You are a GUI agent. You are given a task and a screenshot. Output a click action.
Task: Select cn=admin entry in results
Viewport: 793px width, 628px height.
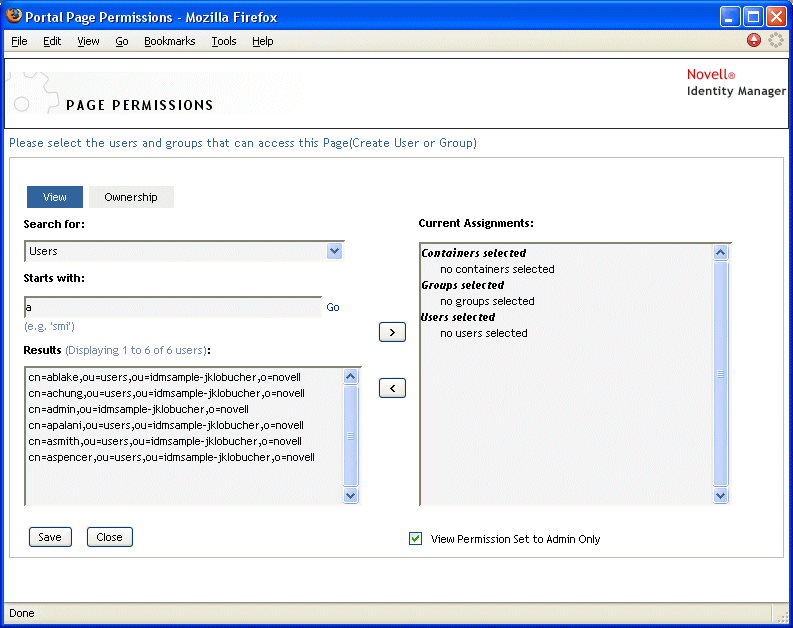coord(139,409)
